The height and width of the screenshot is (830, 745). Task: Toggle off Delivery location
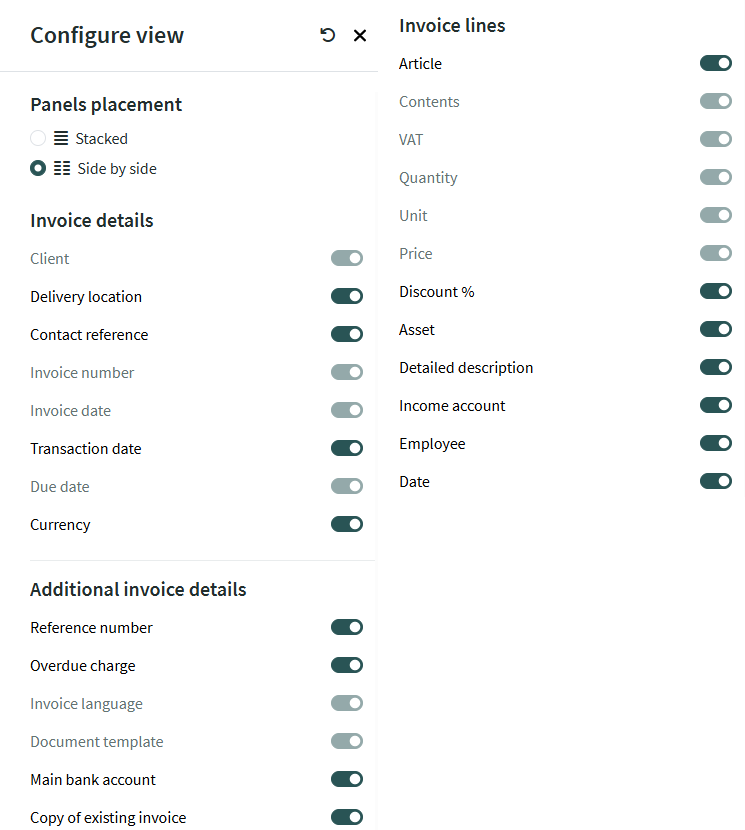pyautogui.click(x=347, y=296)
